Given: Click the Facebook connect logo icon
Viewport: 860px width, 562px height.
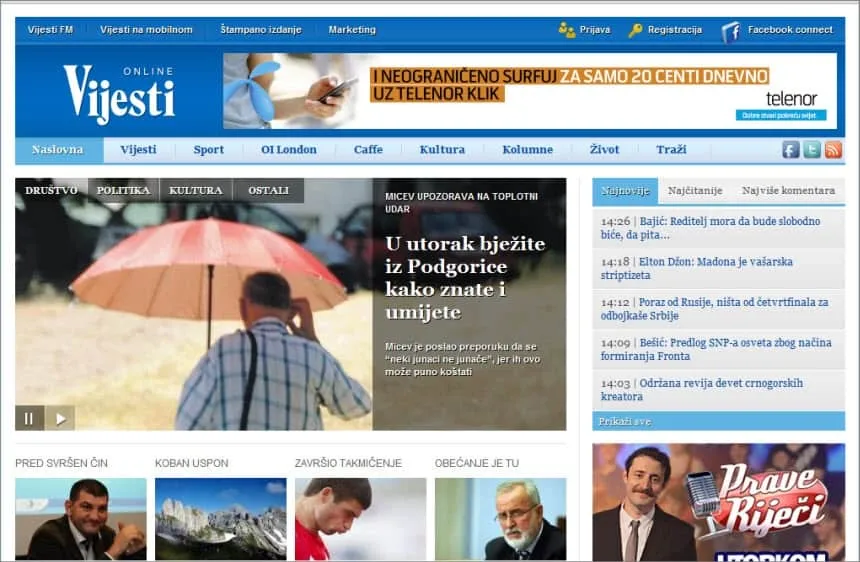Looking at the screenshot, I should pos(731,31).
